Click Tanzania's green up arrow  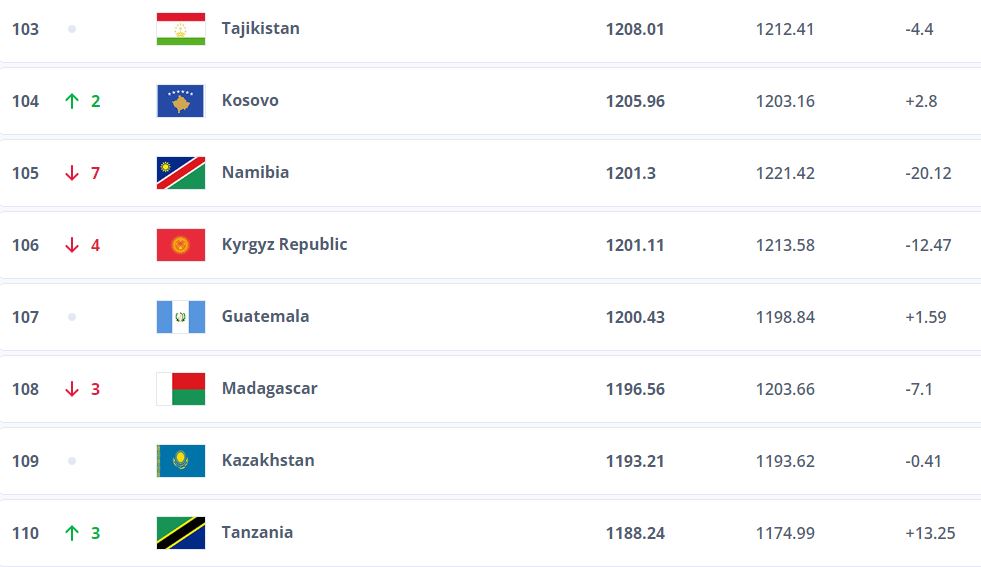point(71,533)
